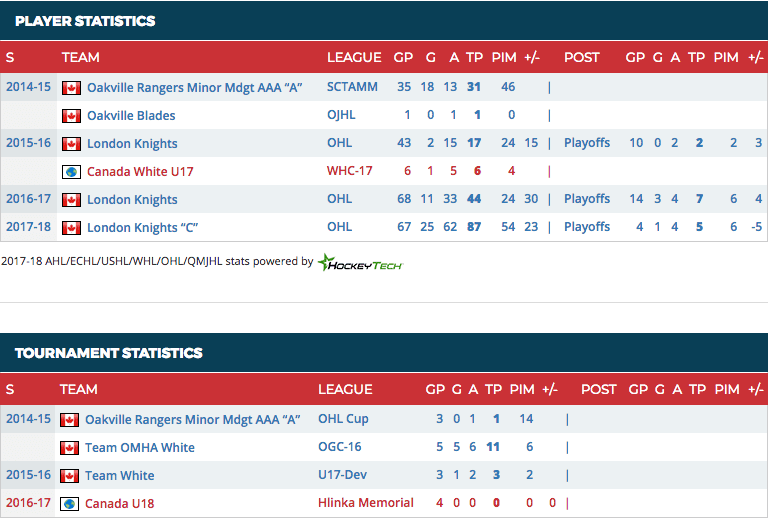Open the Oakville Blades team page
This screenshot has width=769, height=519.
point(131,116)
